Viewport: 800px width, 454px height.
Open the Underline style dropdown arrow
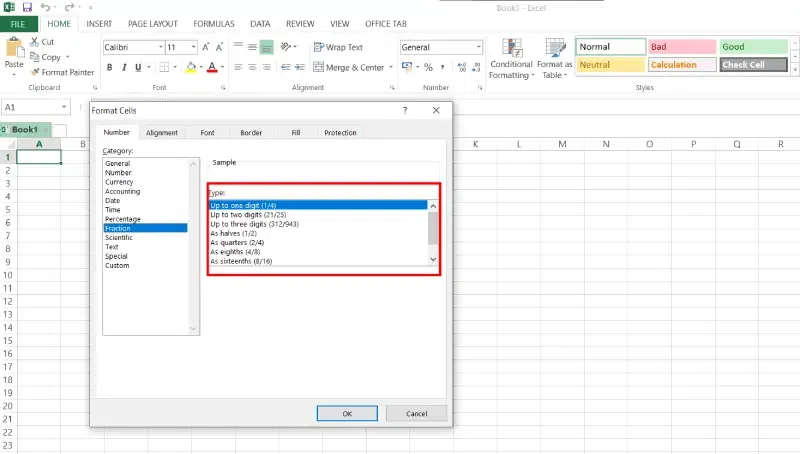(148, 67)
